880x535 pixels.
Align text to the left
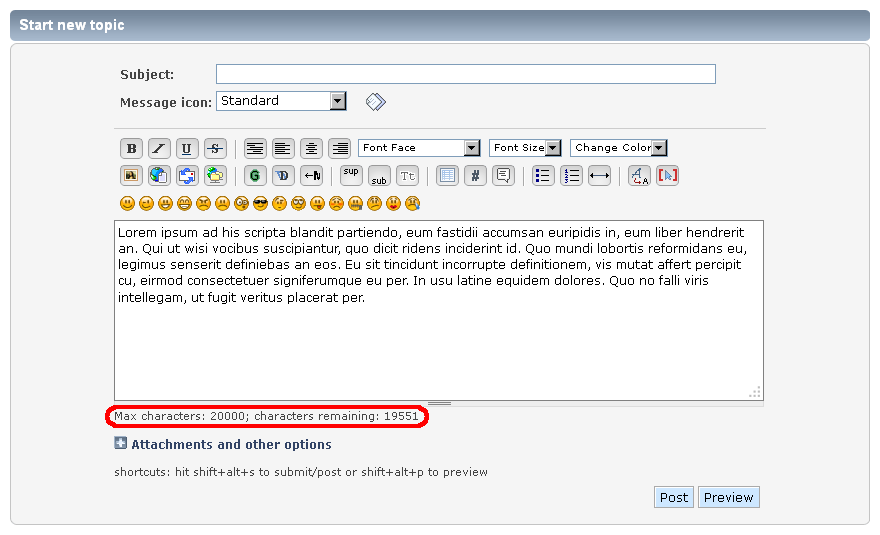283,148
